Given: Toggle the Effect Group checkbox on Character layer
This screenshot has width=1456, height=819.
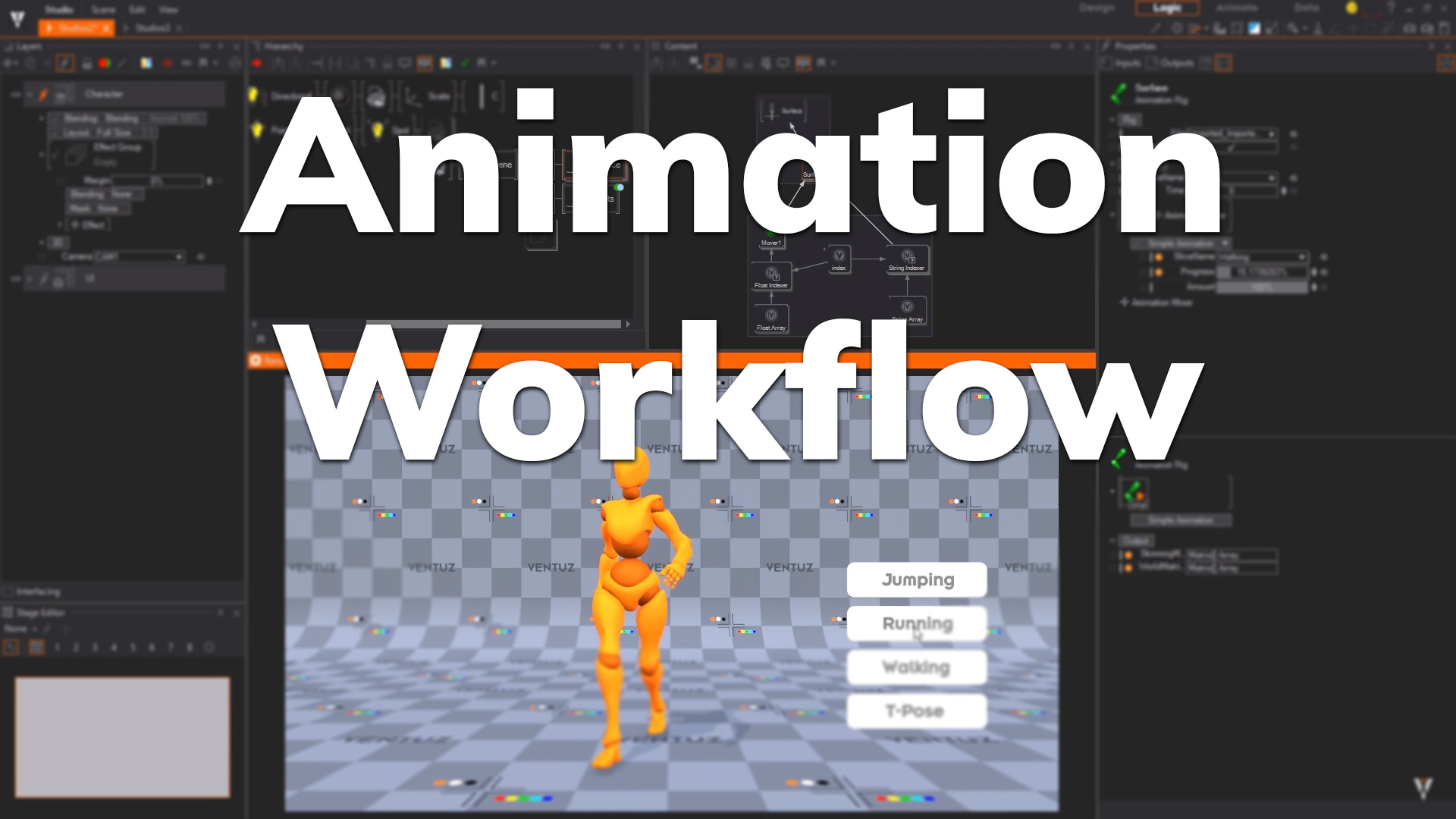Looking at the screenshot, I should coord(55,155).
